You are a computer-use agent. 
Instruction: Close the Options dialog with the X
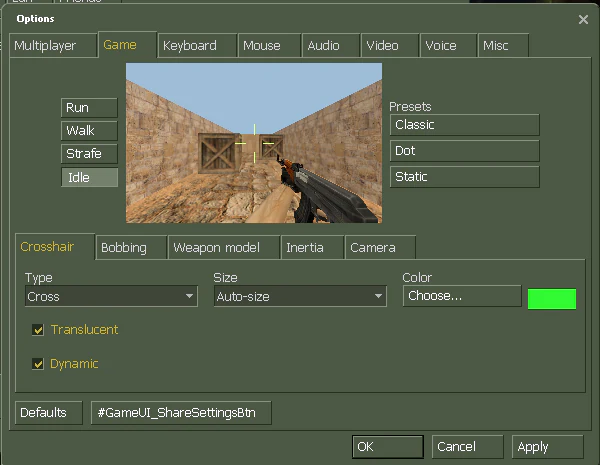pyautogui.click(x=583, y=20)
